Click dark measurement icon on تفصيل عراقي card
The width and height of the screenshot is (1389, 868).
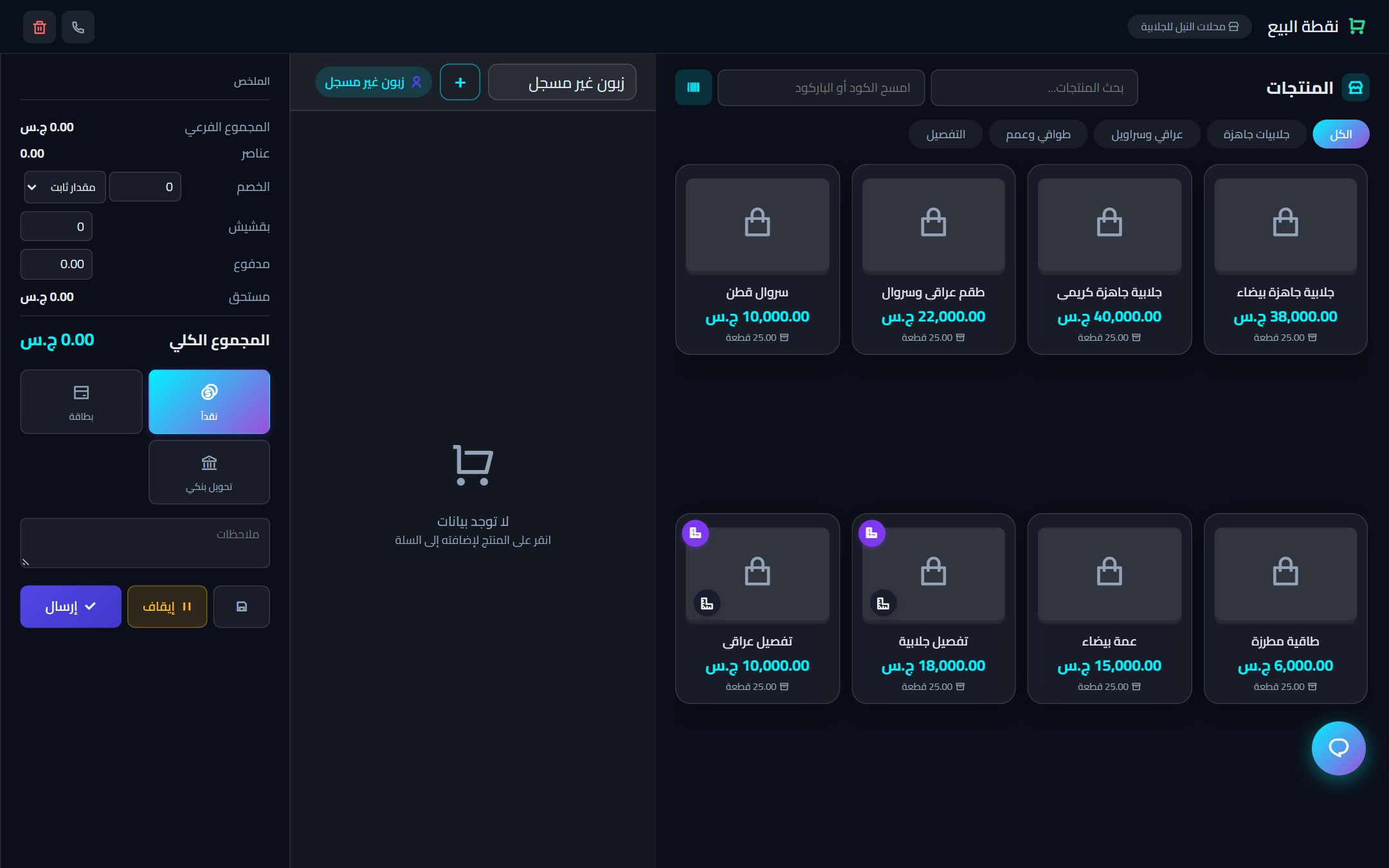coord(707,603)
